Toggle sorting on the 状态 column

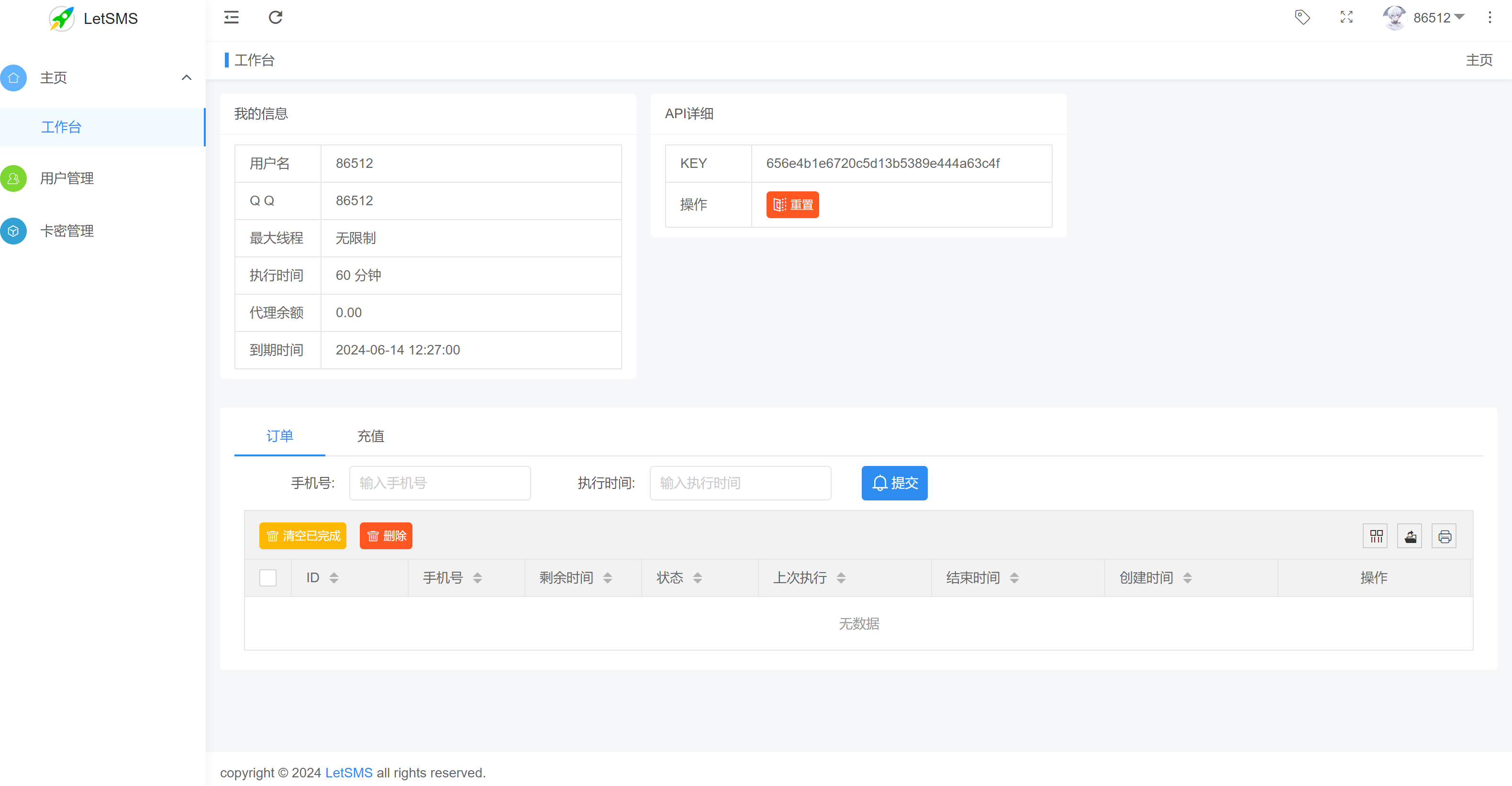click(x=698, y=577)
